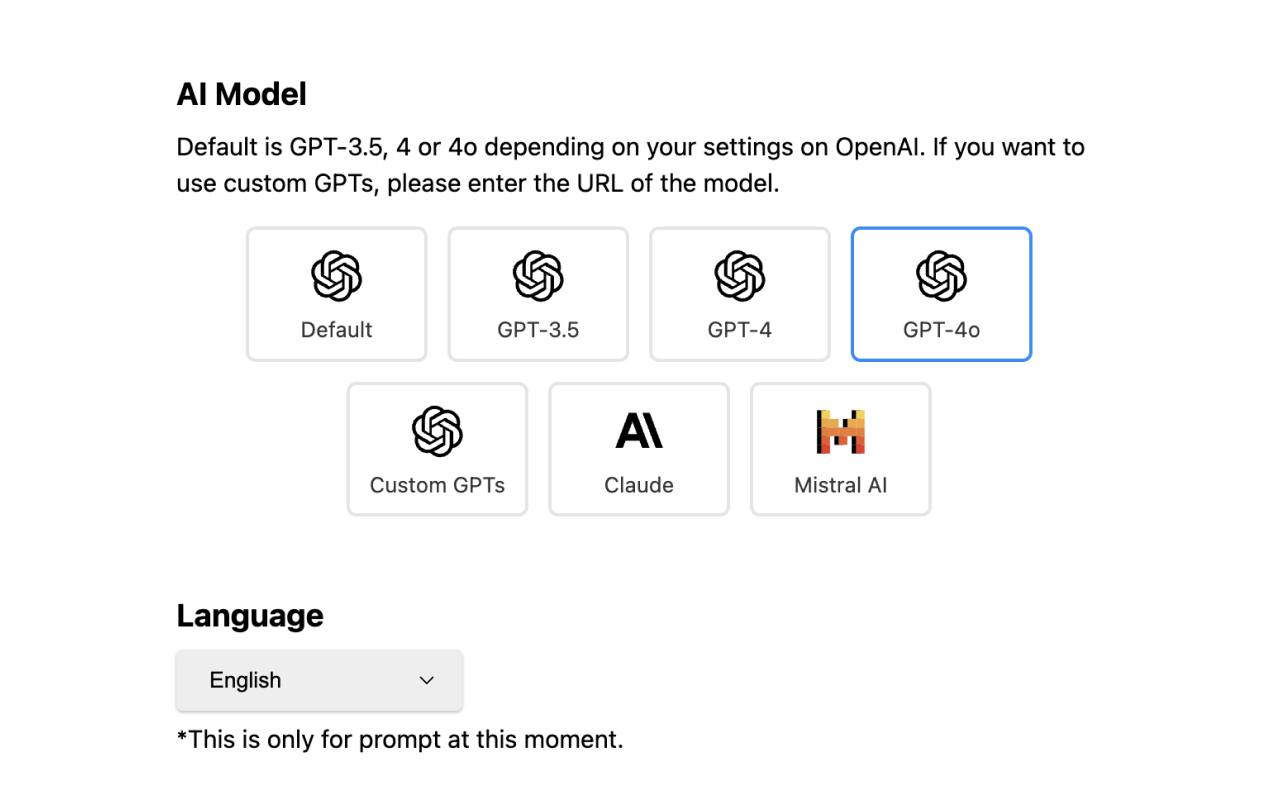The width and height of the screenshot is (1280, 800).
Task: Pick the GPT-3.5 model label
Action: pyautogui.click(x=538, y=330)
